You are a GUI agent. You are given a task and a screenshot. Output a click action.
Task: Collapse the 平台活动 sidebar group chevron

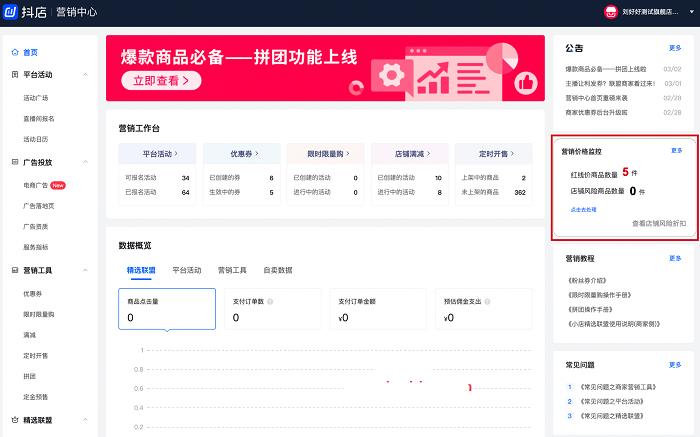click(85, 75)
